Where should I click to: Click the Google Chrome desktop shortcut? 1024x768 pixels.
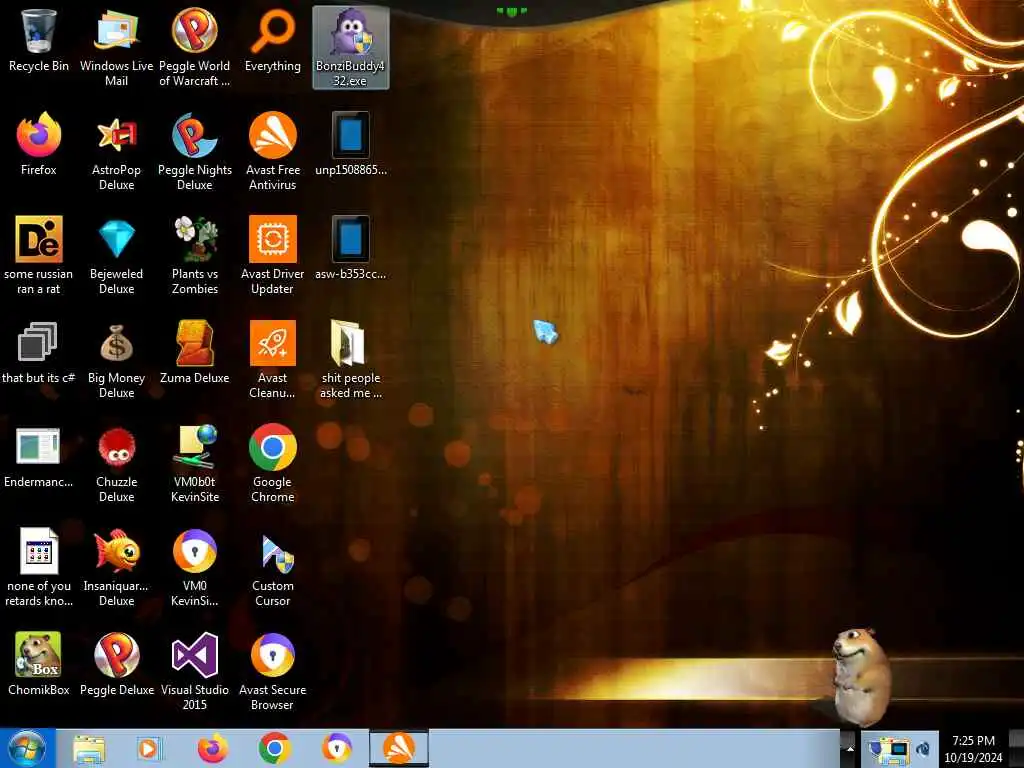tap(273, 463)
